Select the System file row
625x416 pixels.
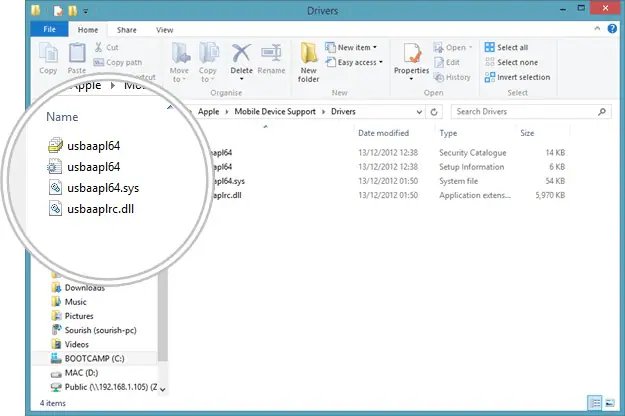[389, 181]
